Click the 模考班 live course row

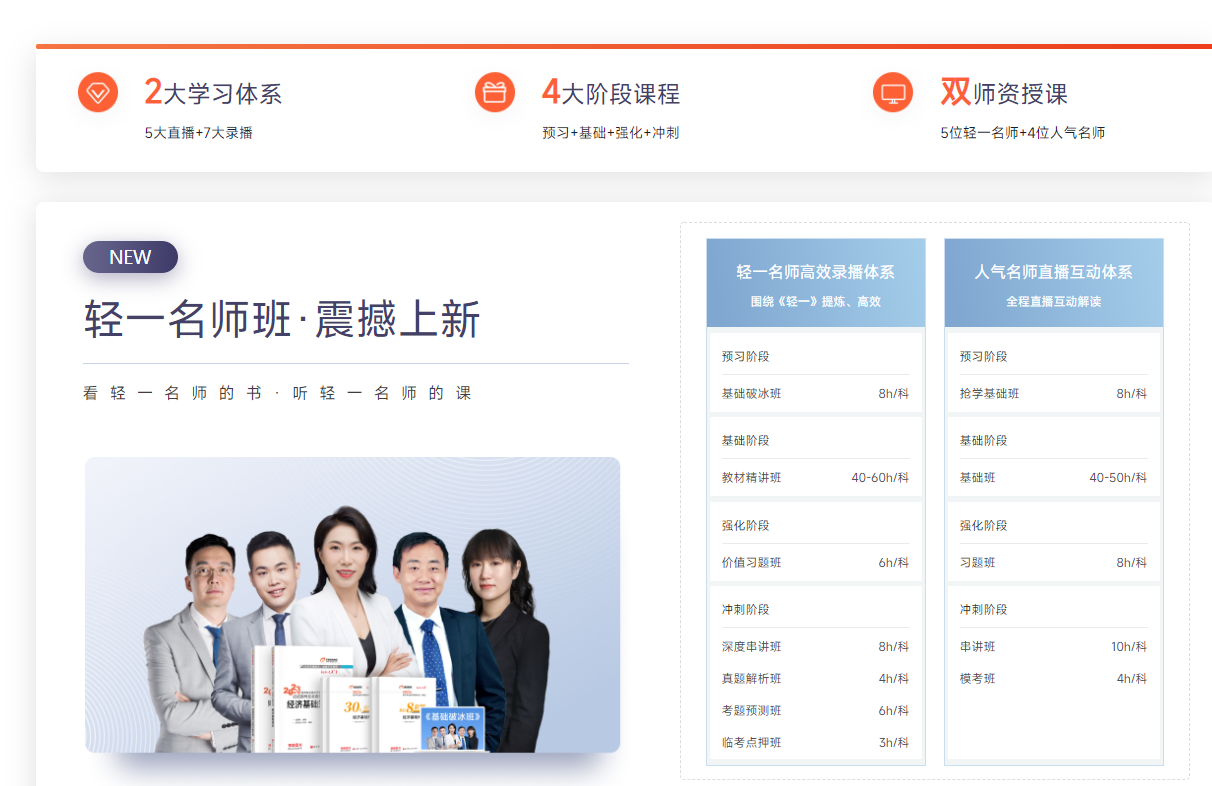[1053, 679]
